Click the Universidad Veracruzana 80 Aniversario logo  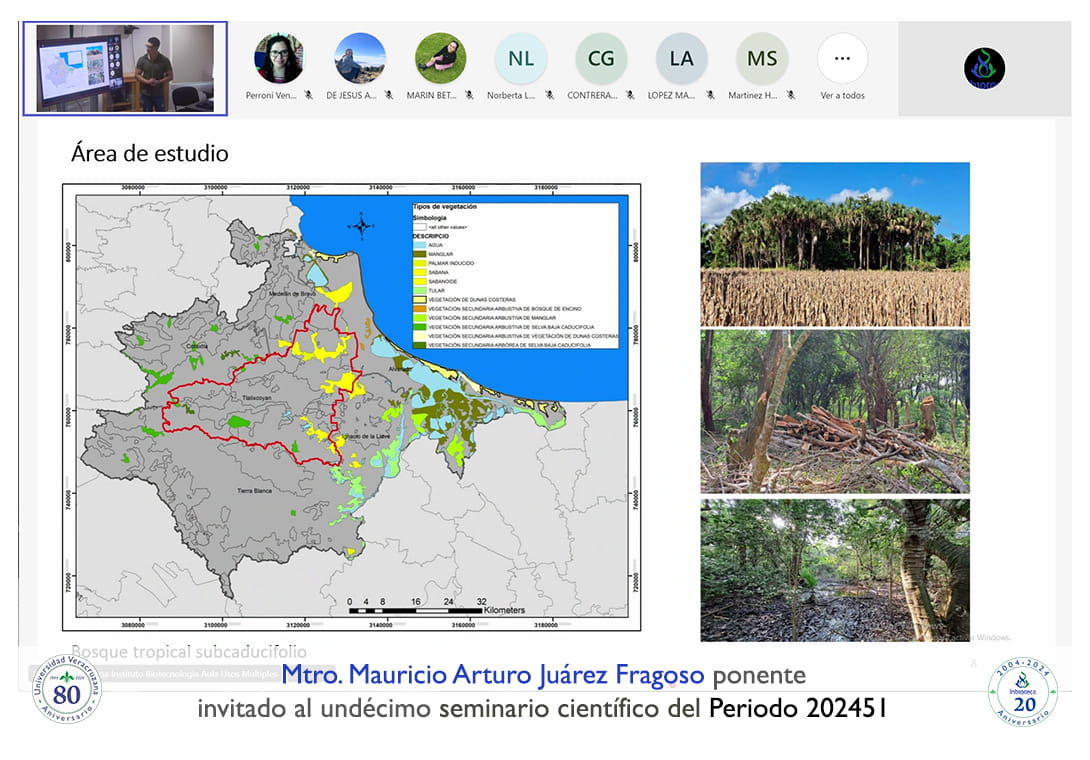(x=66, y=690)
